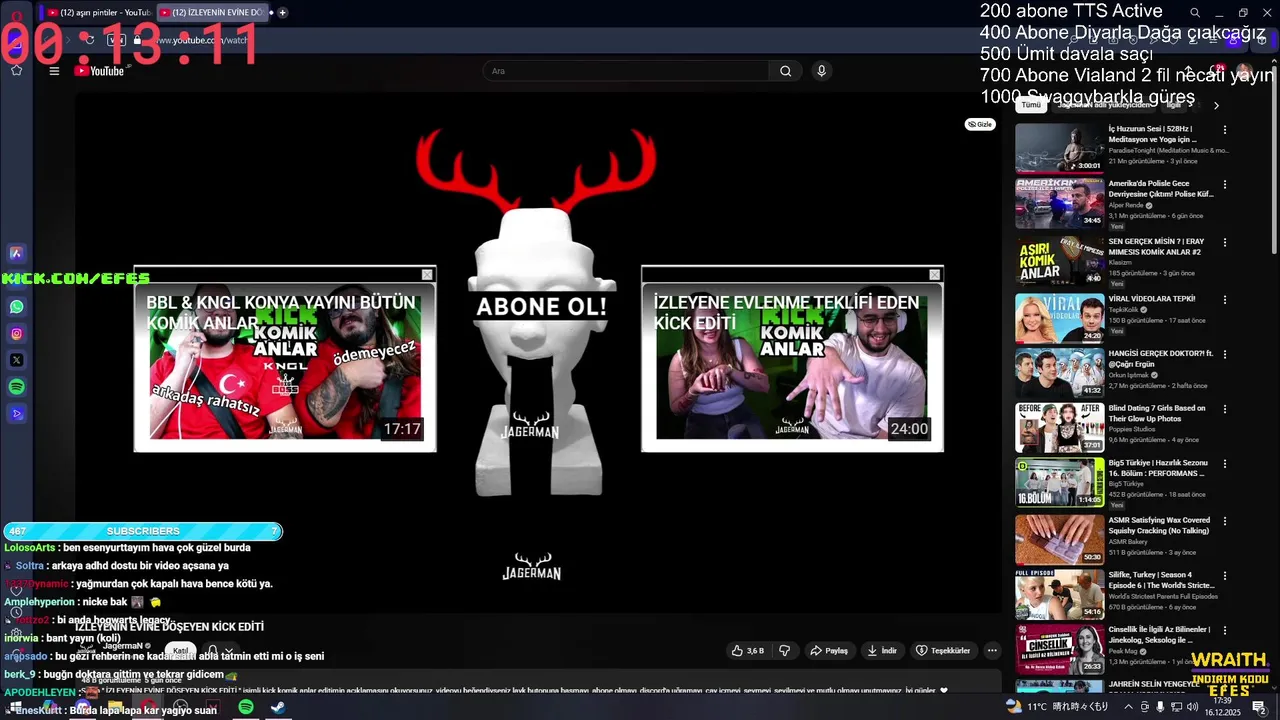1280x720 pixels.
Task: Open options for 'ASMR Satisfying Wax' video
Action: 1224,521
